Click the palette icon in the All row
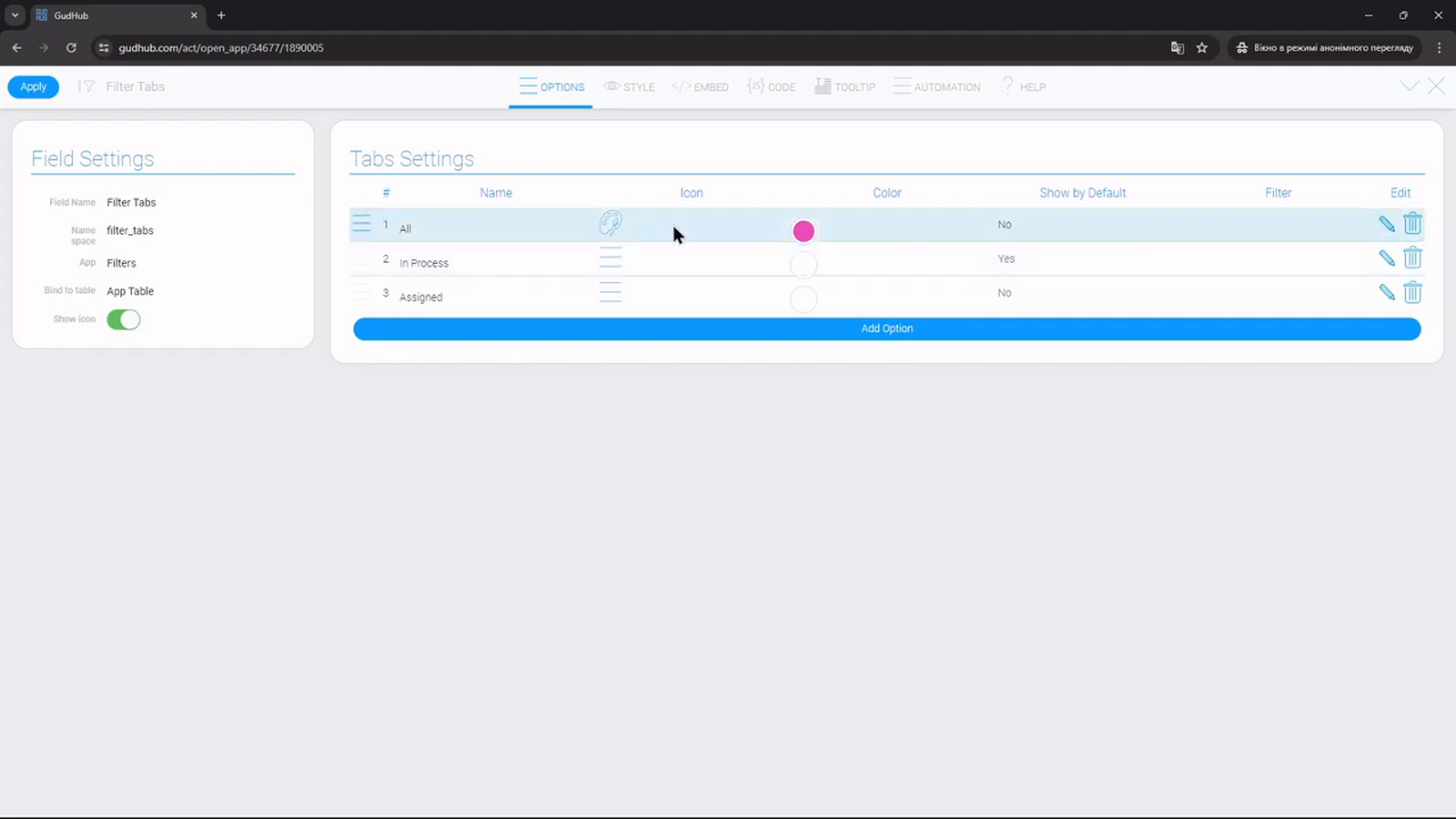The height and width of the screenshot is (819, 1456). (x=611, y=223)
